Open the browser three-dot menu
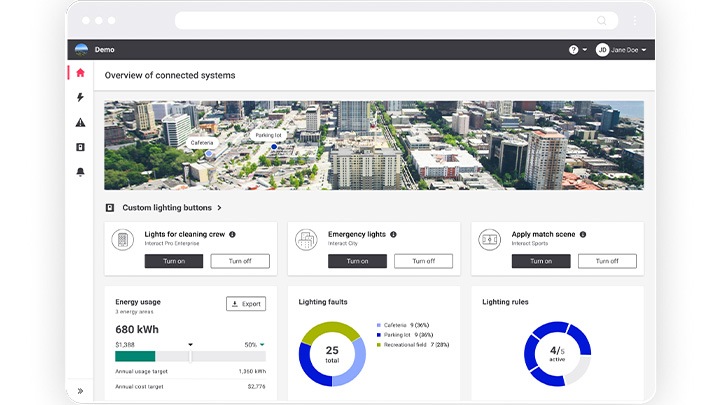 635,21
